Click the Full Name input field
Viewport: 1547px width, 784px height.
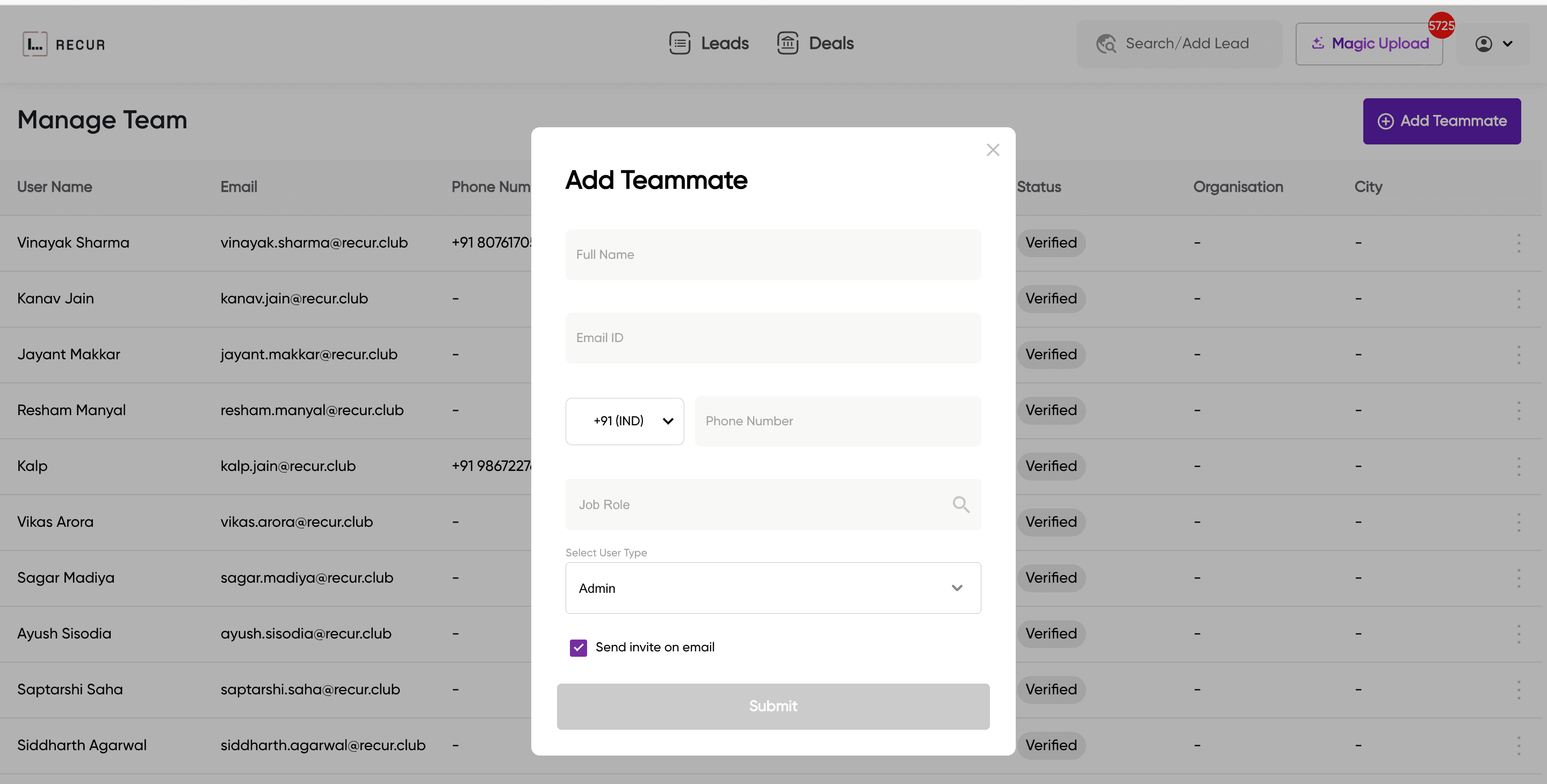pos(773,255)
